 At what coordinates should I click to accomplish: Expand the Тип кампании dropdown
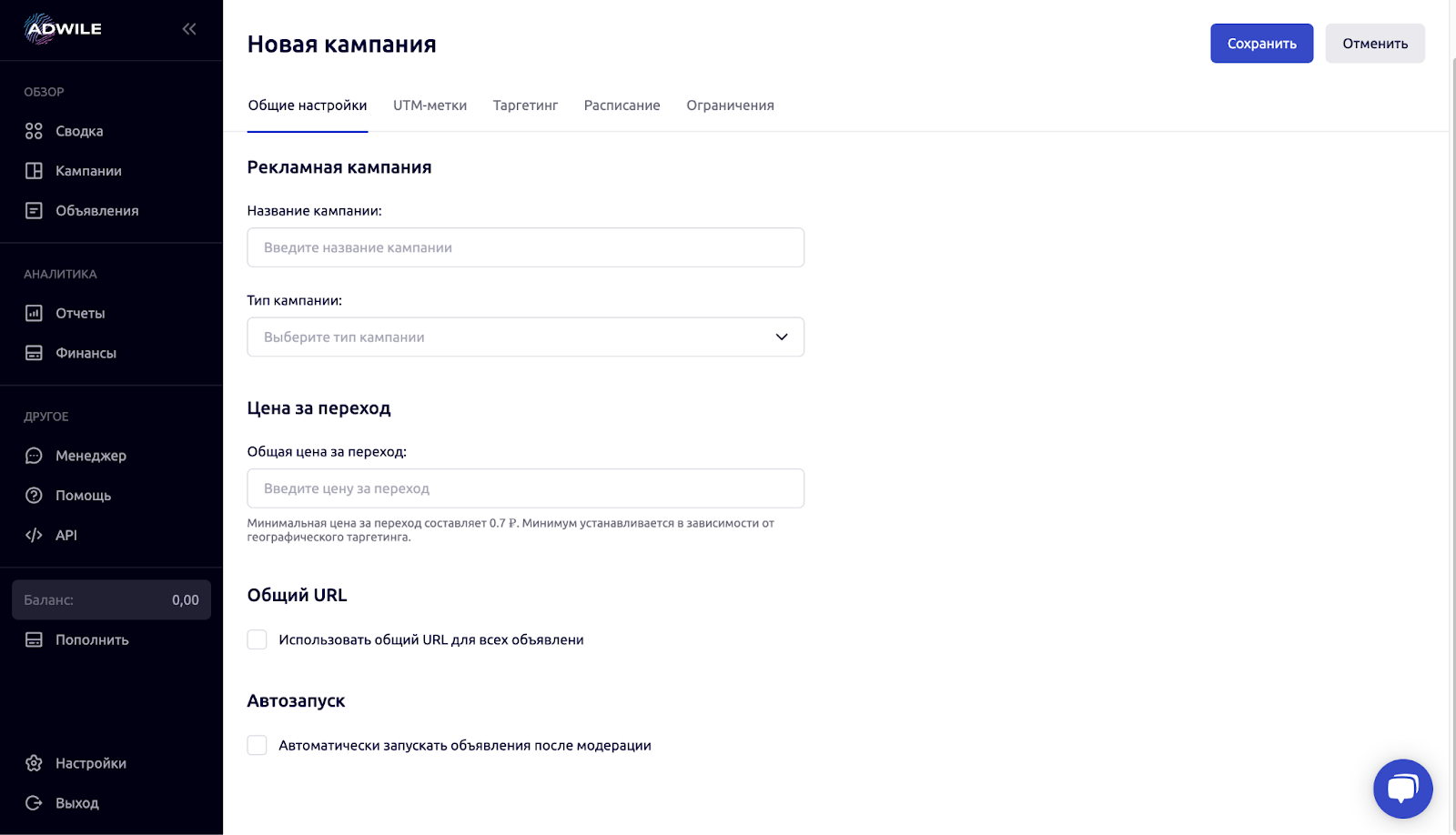click(525, 337)
